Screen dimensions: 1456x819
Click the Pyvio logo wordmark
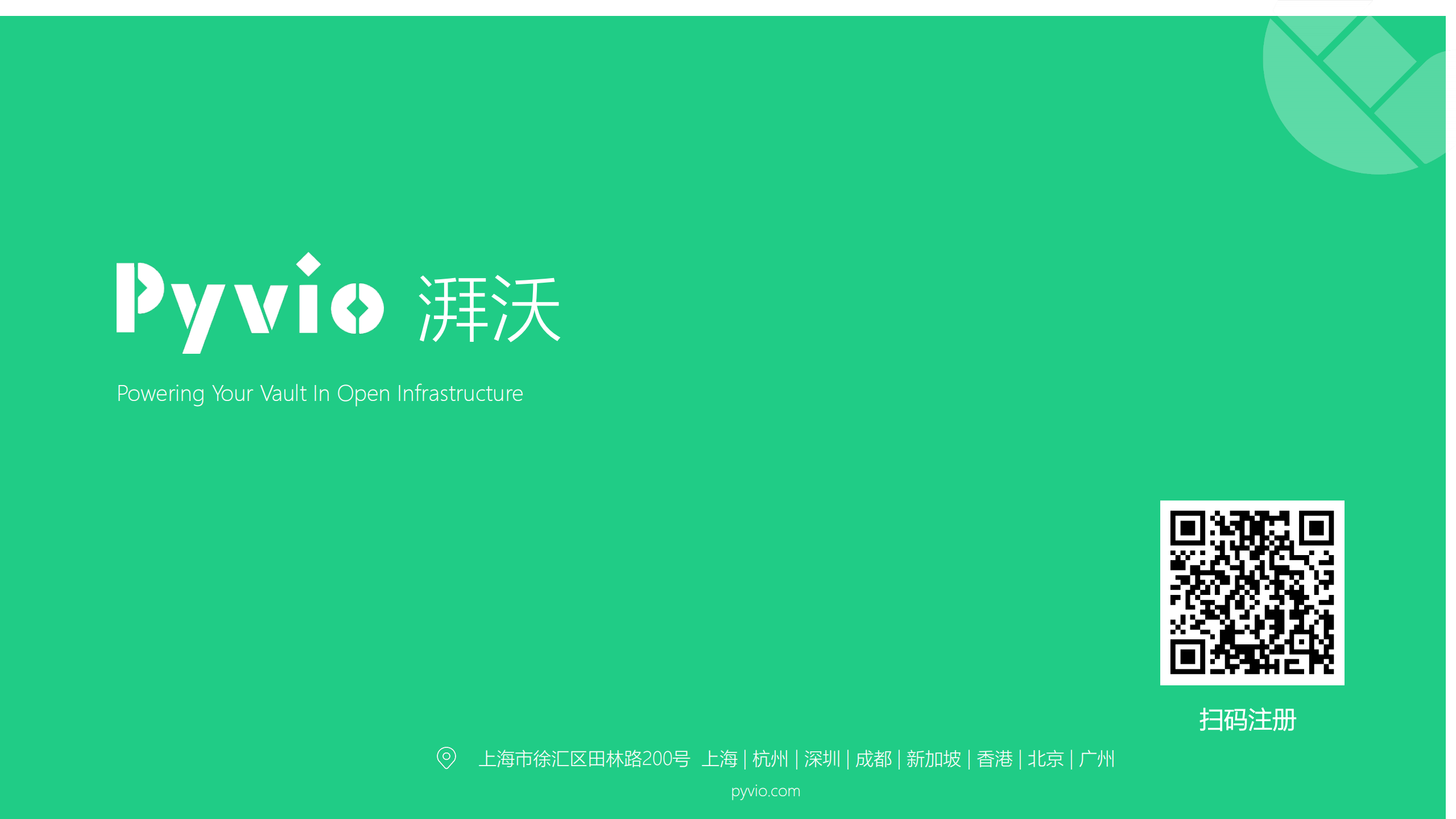pyautogui.click(x=250, y=304)
